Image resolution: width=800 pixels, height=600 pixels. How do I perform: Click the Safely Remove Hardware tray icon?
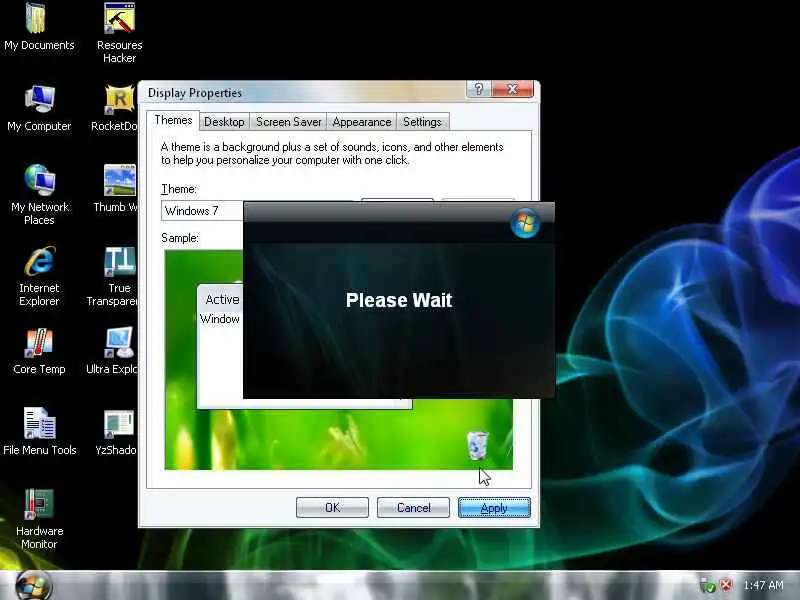tap(708, 585)
